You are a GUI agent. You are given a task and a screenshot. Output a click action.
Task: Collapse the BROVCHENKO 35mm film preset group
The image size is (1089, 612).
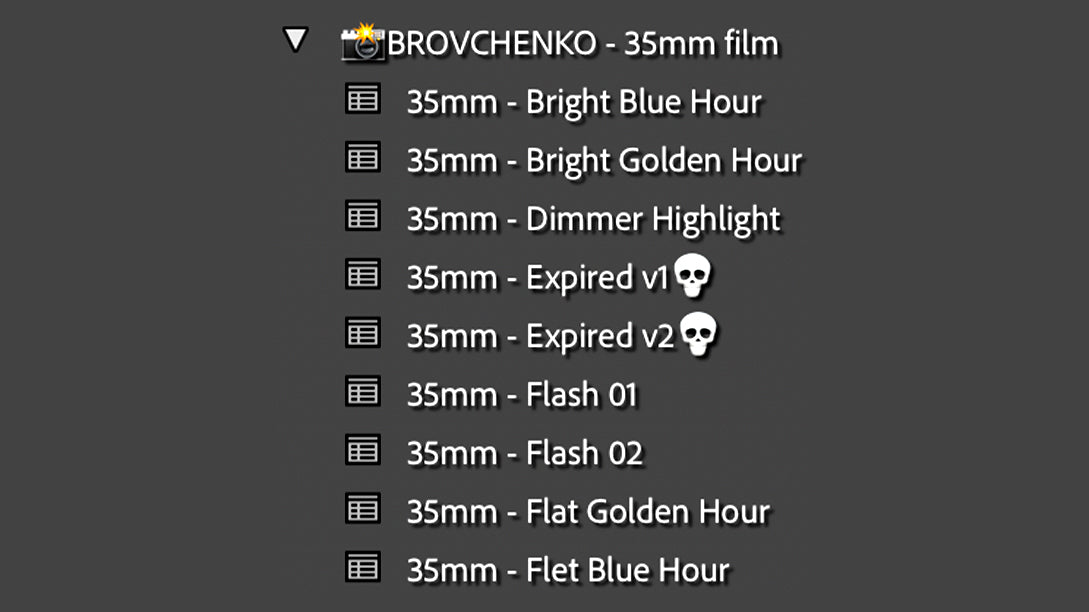point(295,41)
